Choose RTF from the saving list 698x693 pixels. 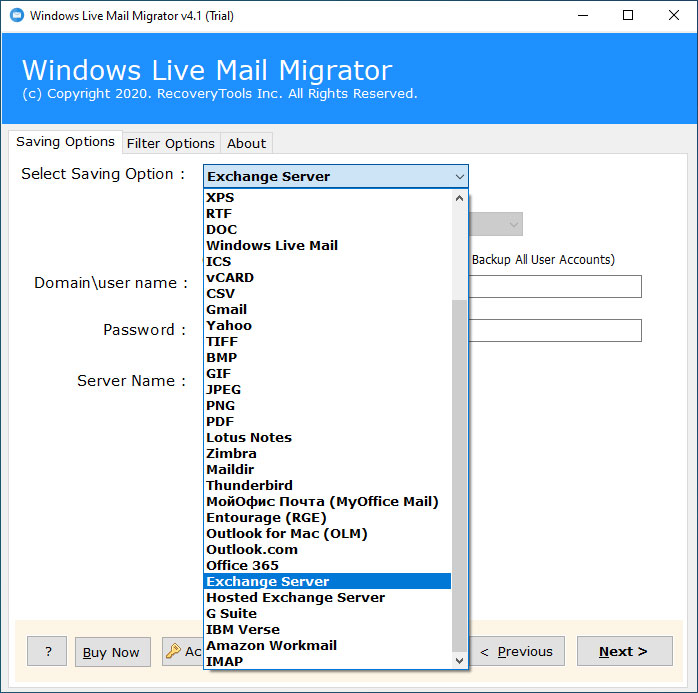pos(328,214)
